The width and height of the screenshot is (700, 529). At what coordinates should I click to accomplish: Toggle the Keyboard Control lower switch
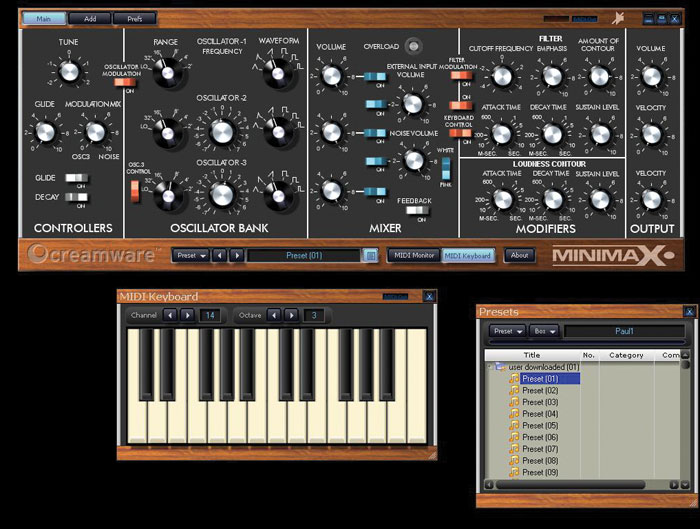[x=460, y=133]
